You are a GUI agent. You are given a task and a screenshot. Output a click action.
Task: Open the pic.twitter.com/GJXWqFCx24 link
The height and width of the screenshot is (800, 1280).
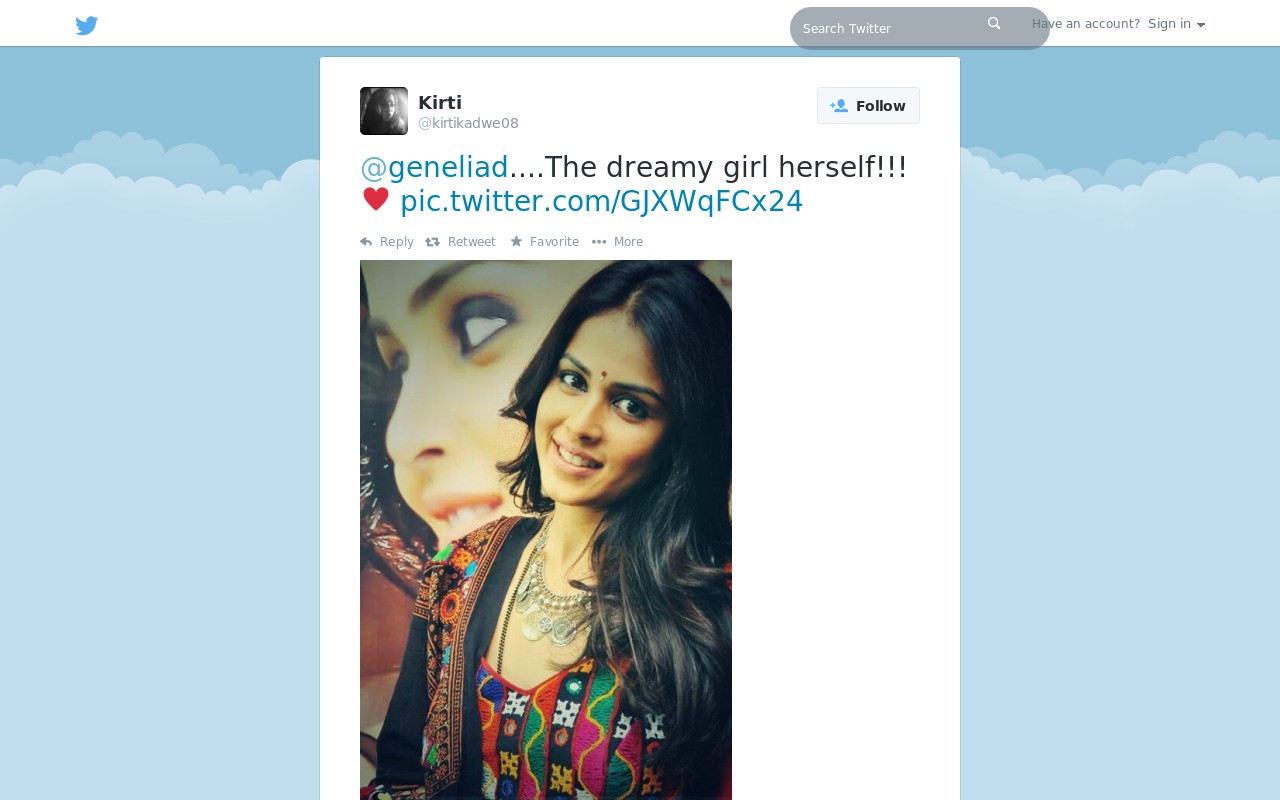(x=601, y=201)
